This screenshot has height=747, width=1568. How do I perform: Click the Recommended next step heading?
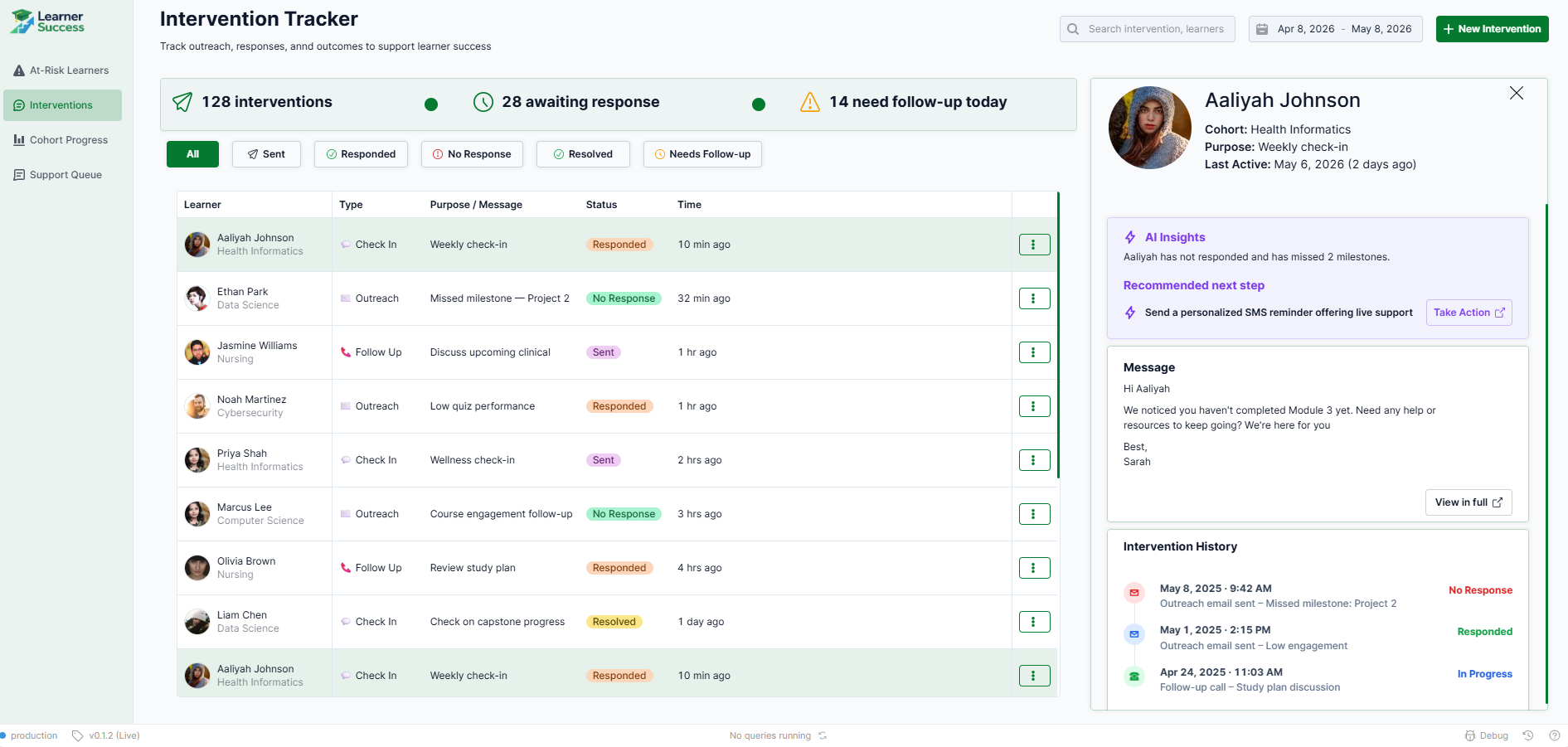pos(1194,285)
